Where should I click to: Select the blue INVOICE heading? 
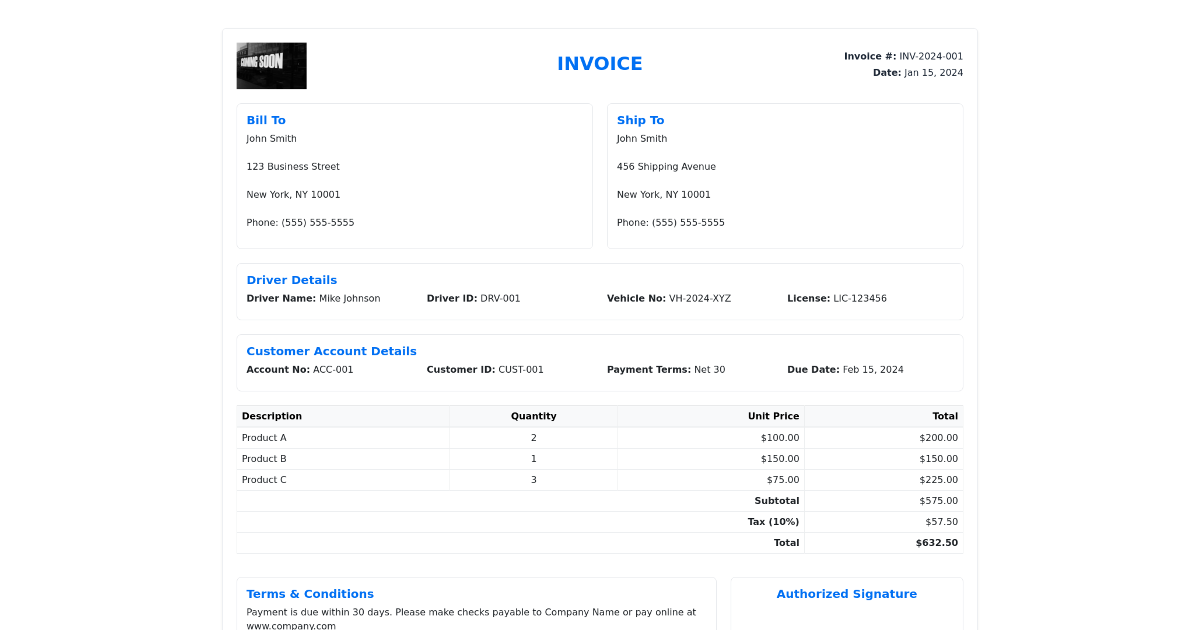(x=599, y=63)
